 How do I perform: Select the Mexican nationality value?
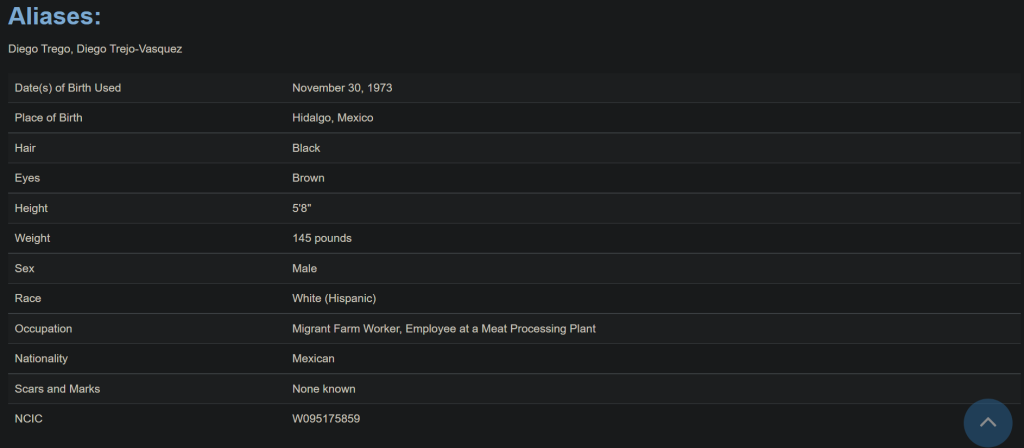(313, 358)
